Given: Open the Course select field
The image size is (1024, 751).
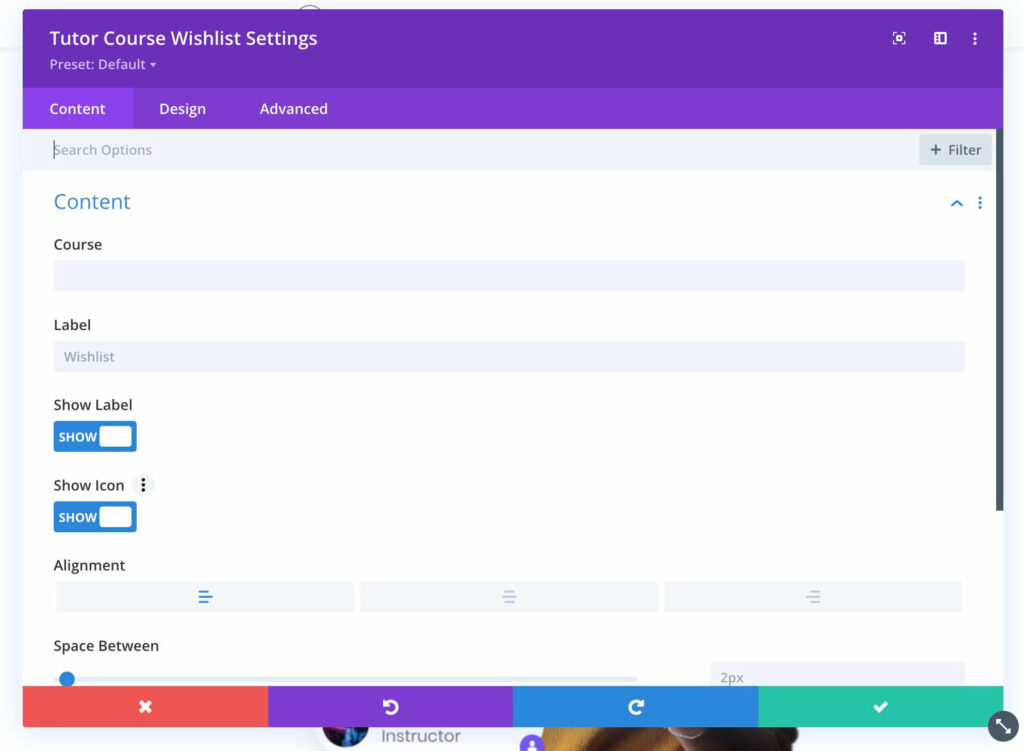Looking at the screenshot, I should click(509, 276).
